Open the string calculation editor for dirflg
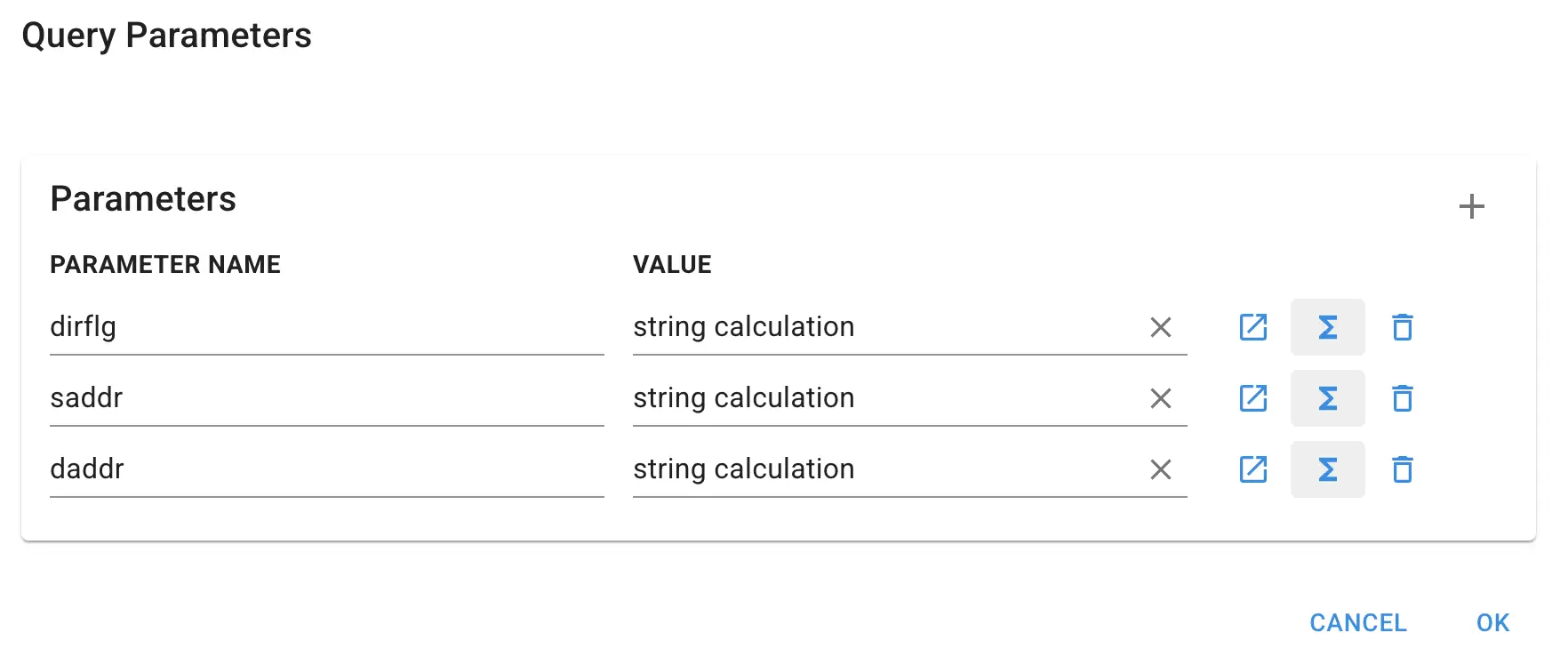The width and height of the screenshot is (1568, 649). 1252,327
